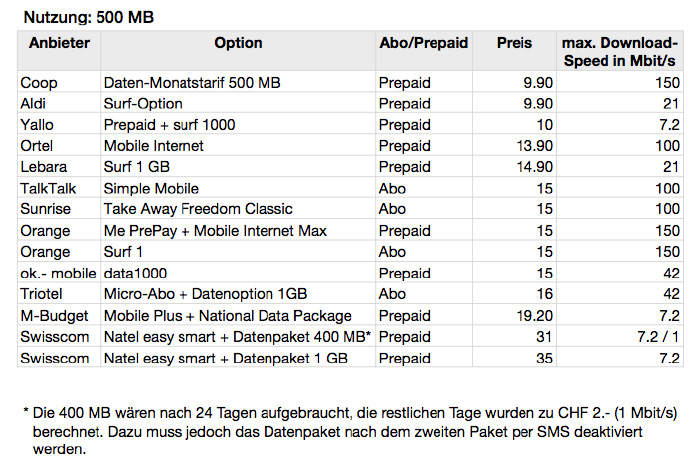Select Swisscom Datenpaket 1 GB option cell
The width and height of the screenshot is (699, 461).
(238, 357)
